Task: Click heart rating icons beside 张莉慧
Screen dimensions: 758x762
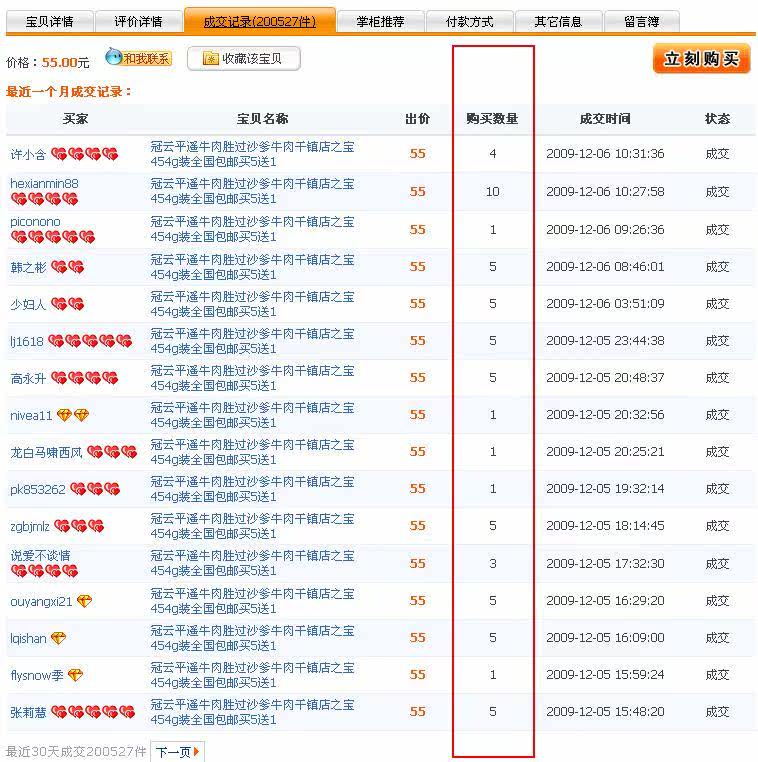Action: point(93,712)
